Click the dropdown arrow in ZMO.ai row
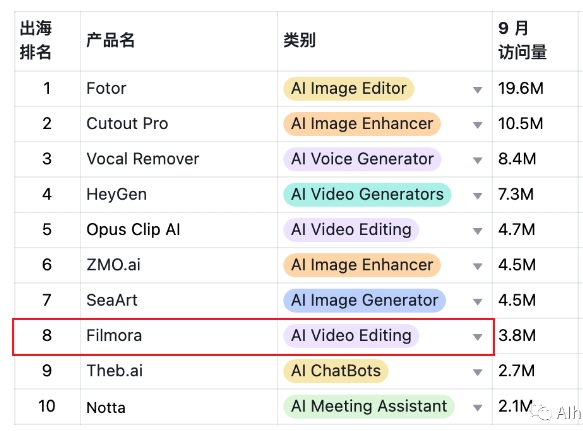This screenshot has height=431, width=583. click(x=477, y=266)
